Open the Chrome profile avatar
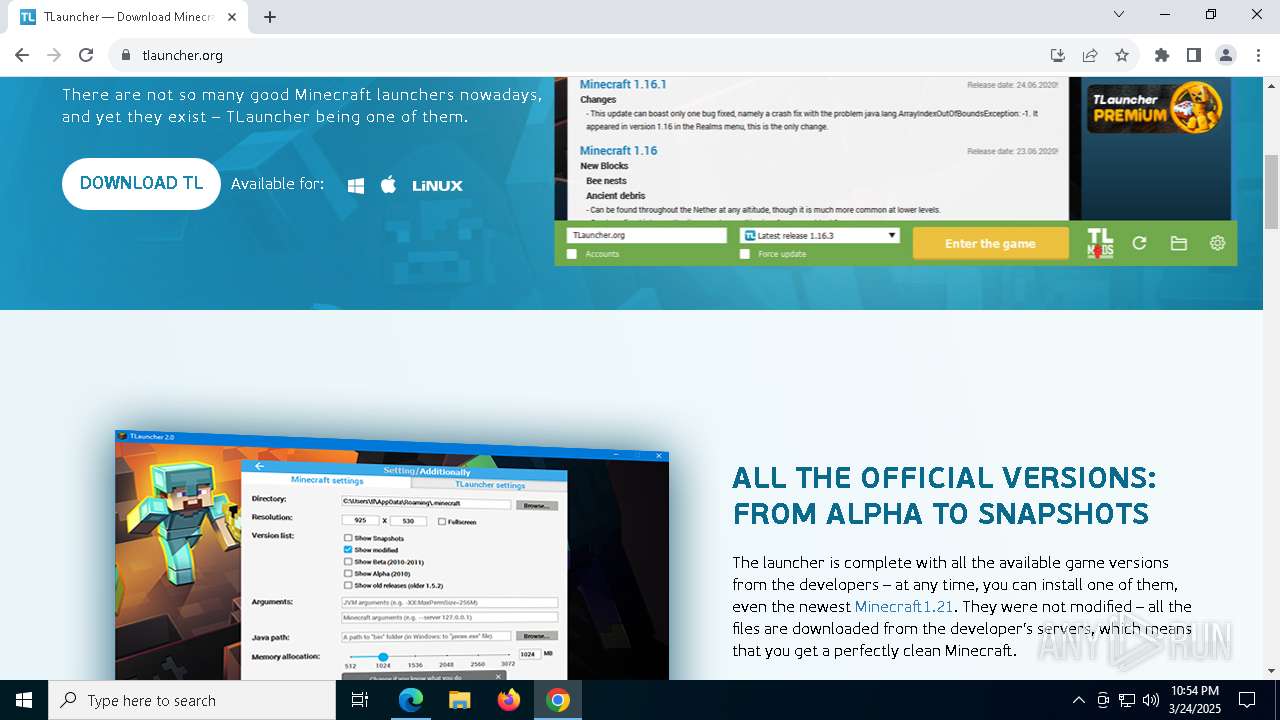Viewport: 1280px width, 720px height. click(1226, 55)
